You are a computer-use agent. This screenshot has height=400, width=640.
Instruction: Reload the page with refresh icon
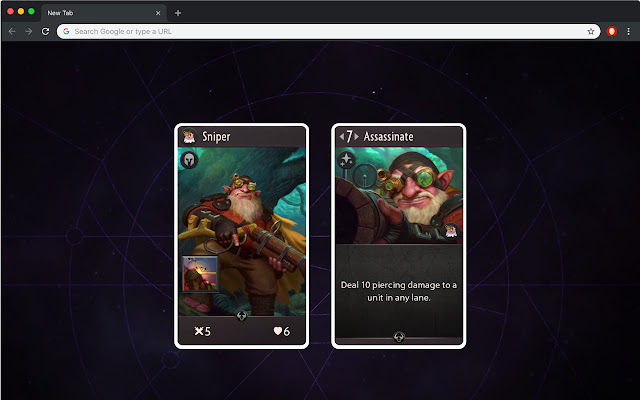coord(45,31)
